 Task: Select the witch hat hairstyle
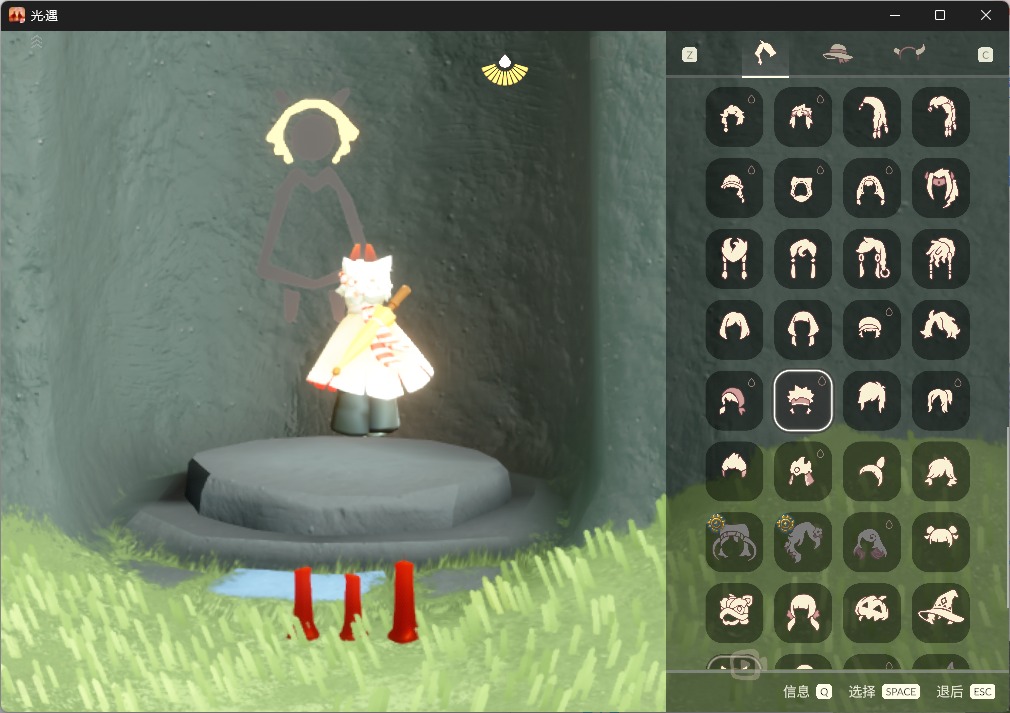(x=940, y=613)
